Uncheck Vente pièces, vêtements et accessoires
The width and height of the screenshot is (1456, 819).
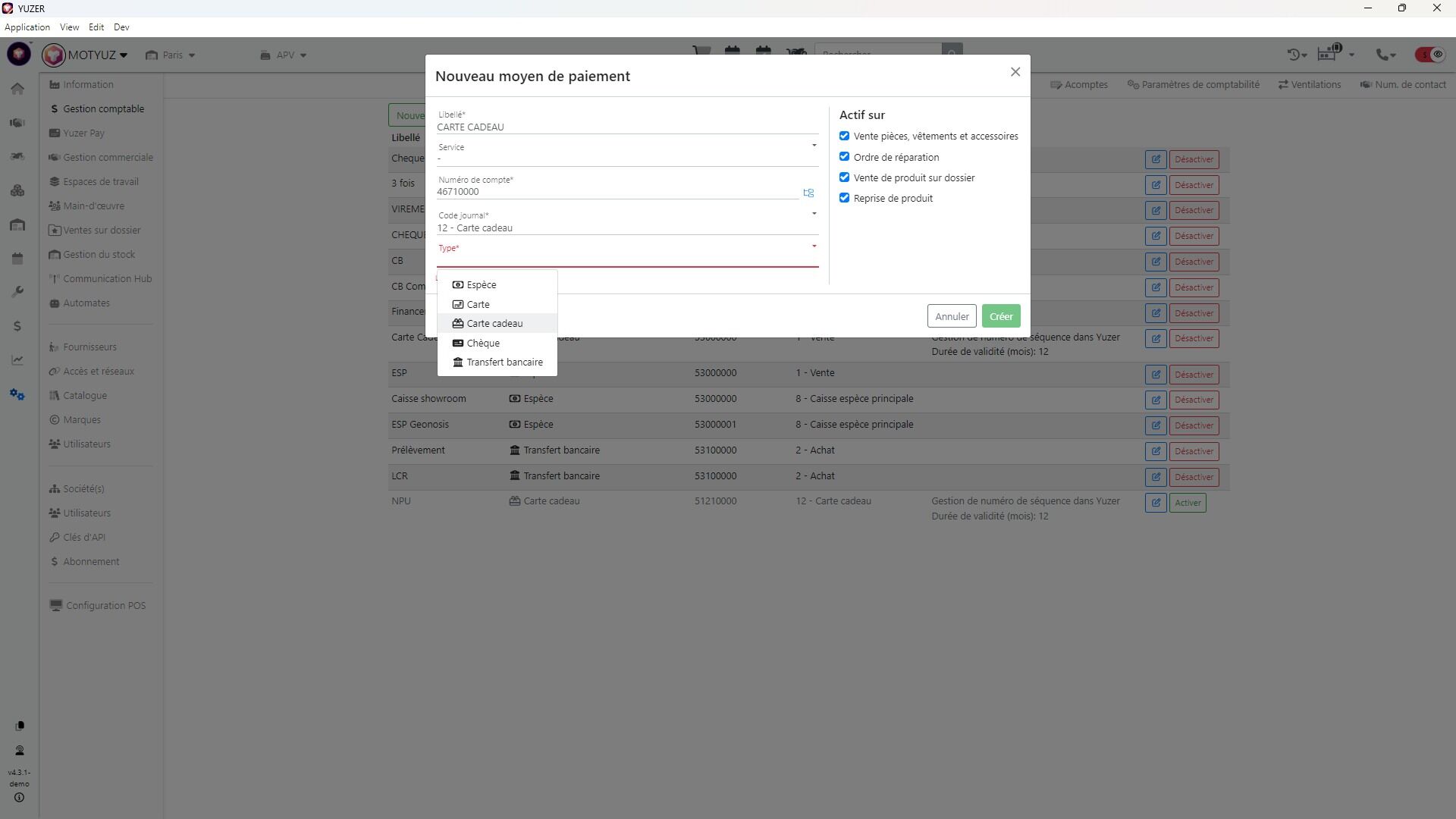click(844, 136)
